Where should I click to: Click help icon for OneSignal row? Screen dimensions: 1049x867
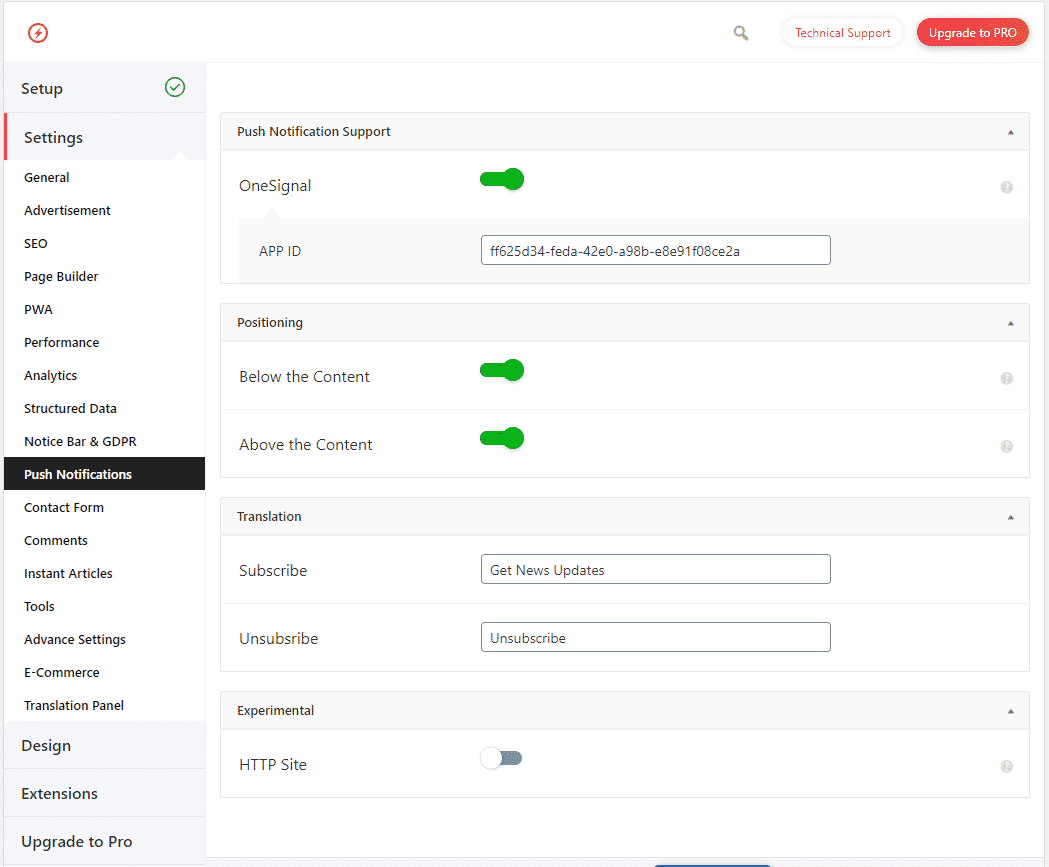click(1006, 187)
